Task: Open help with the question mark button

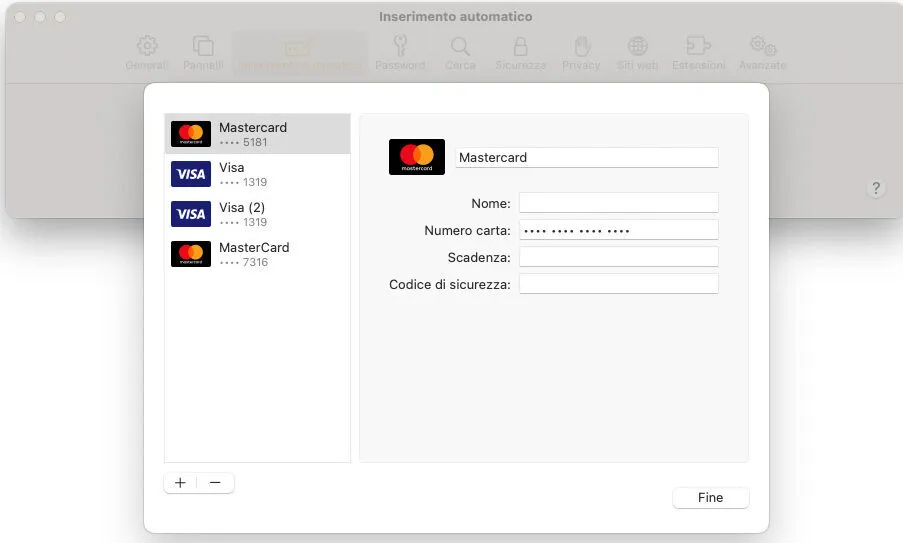Action: point(876,188)
